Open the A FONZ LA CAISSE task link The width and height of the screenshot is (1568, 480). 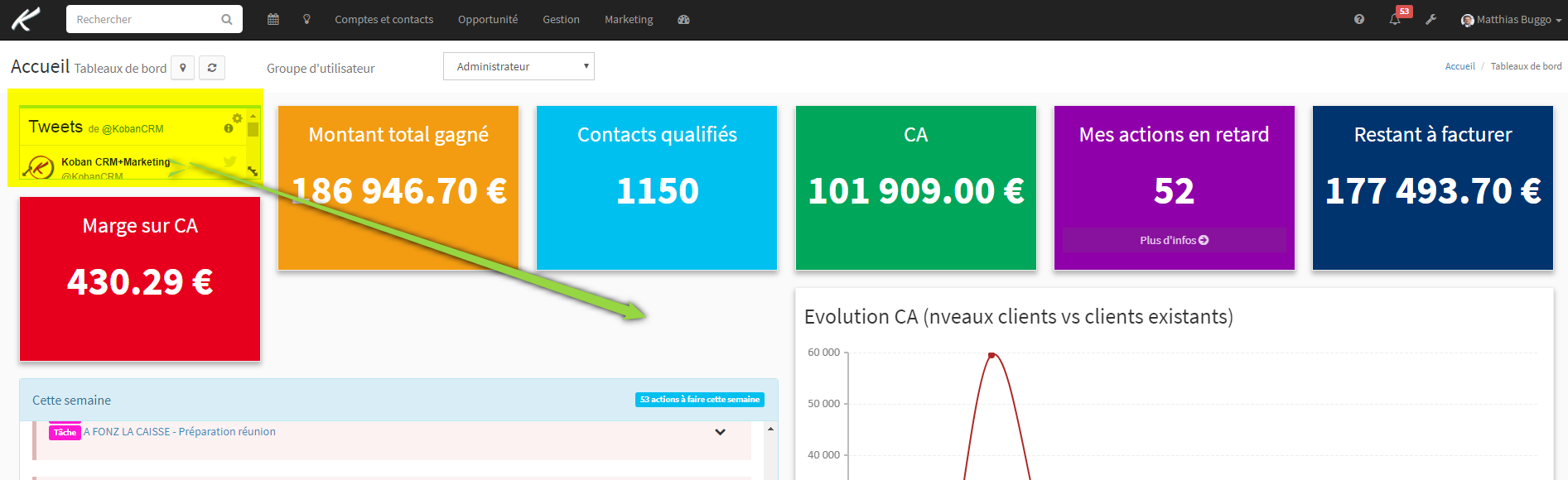pyautogui.click(x=180, y=432)
